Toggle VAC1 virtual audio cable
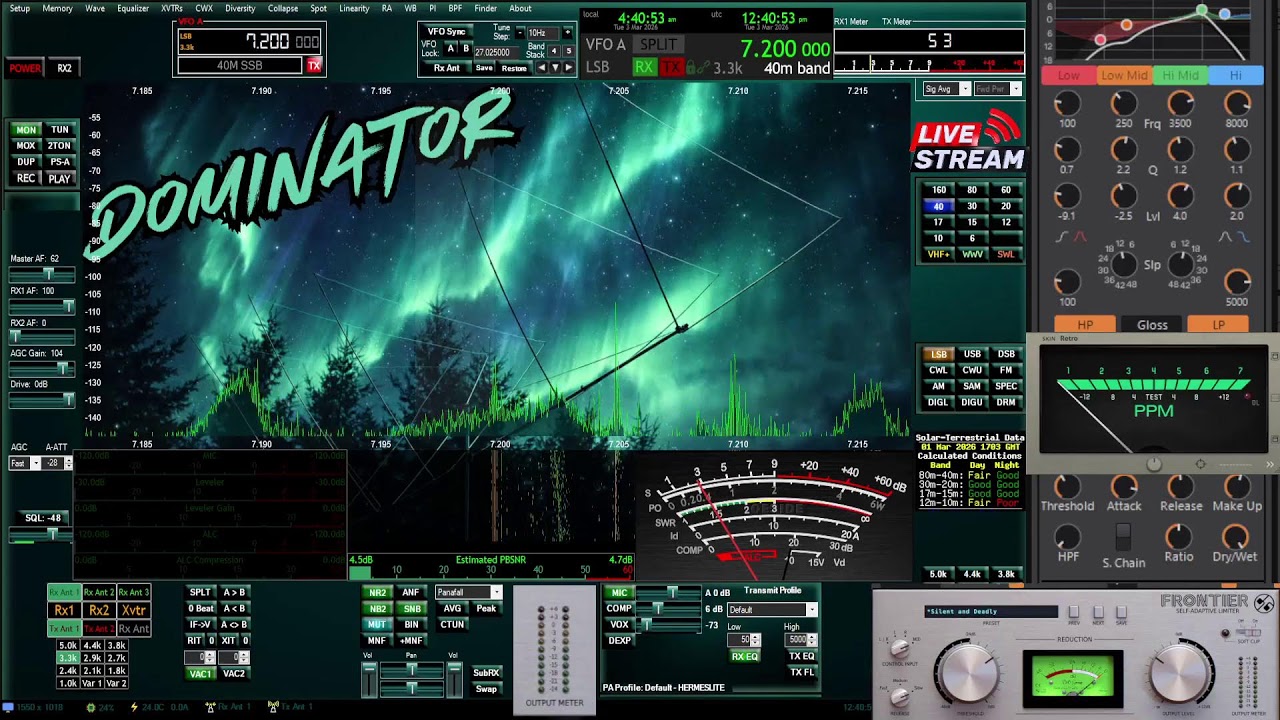The height and width of the screenshot is (720, 1280). coord(200,674)
